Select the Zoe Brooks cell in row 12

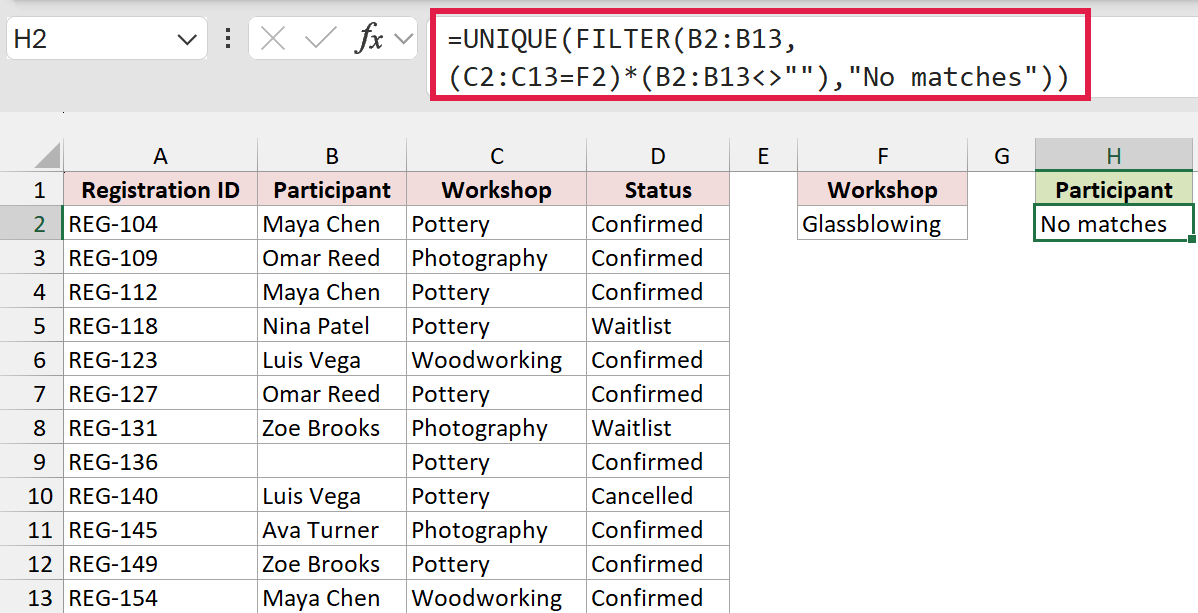332,564
